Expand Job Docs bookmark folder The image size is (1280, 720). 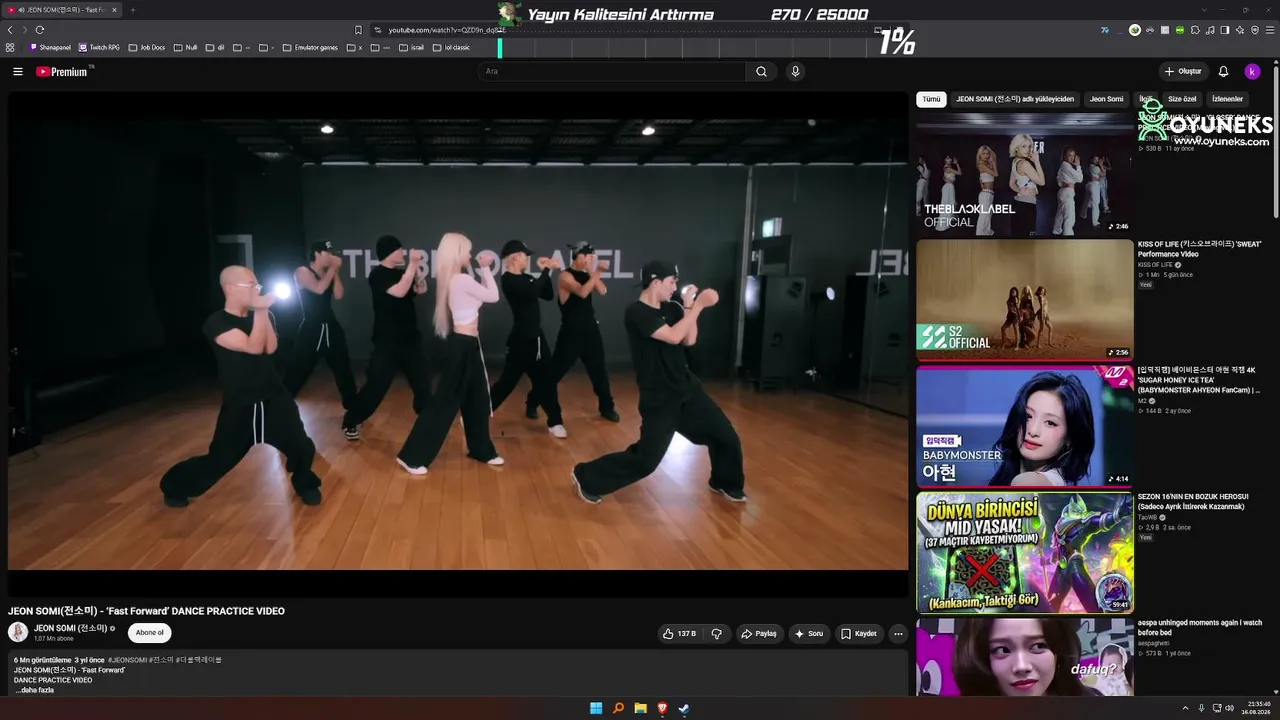coord(147,47)
